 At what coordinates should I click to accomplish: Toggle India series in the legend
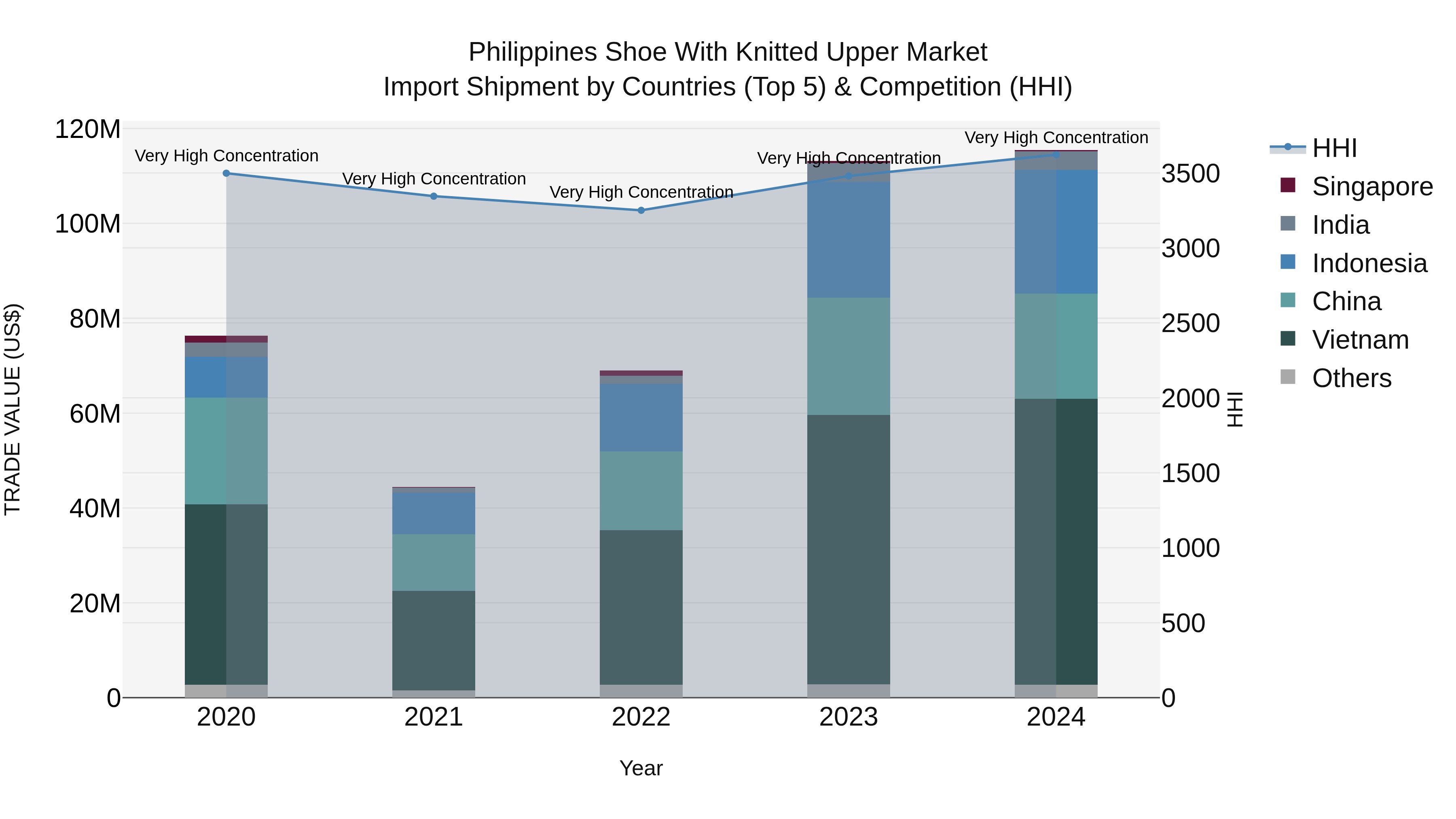[1325, 225]
